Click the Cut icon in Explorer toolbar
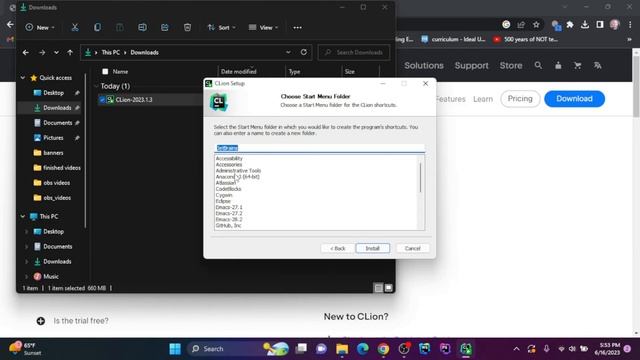 click(75, 27)
